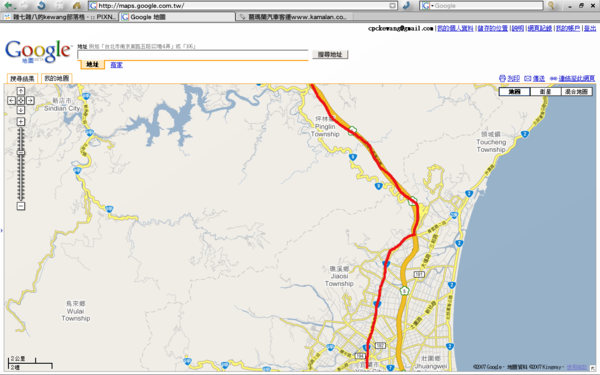Focus the URL address bar
600x375 pixels.
pos(243,6)
